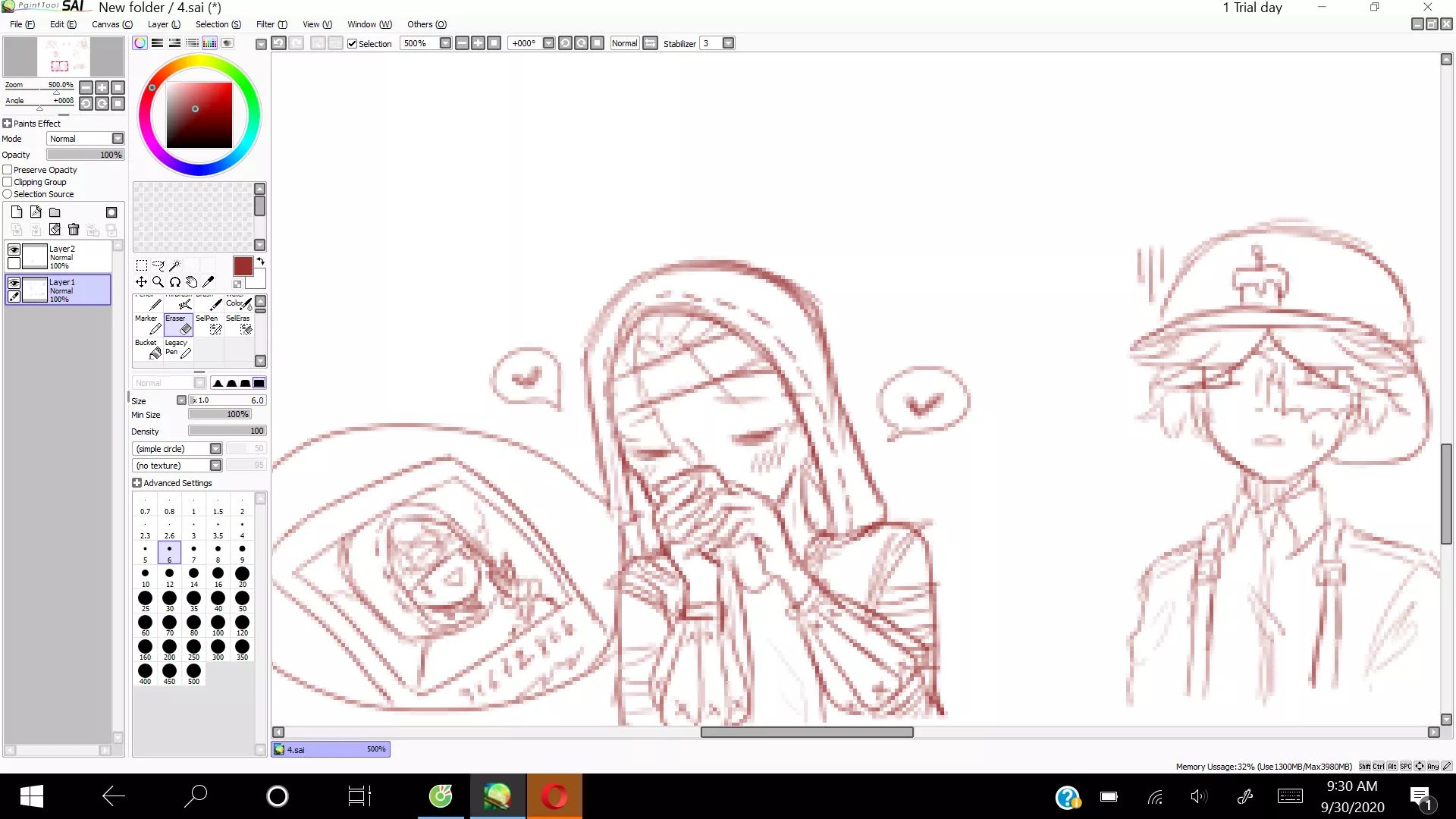Select the Bucket tool
The height and width of the screenshot is (819, 1456).
148,349
